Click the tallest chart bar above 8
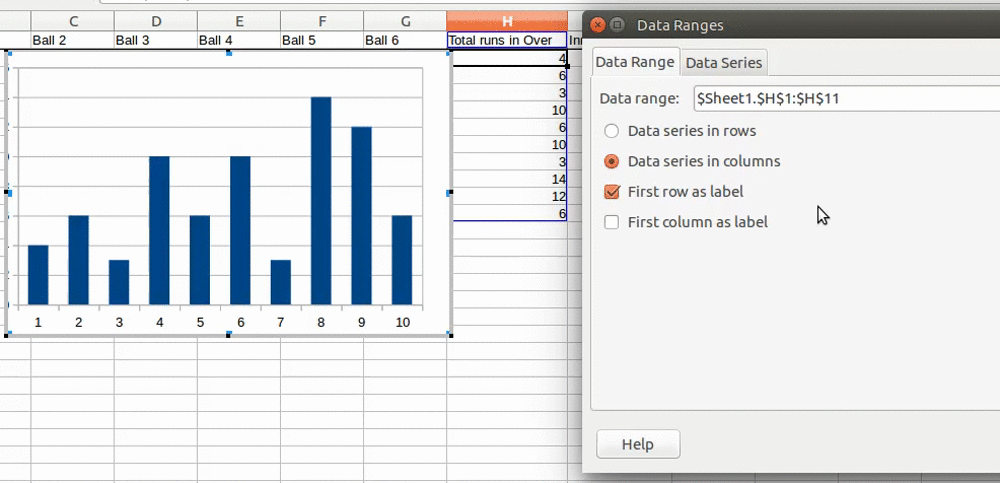This screenshot has width=1000, height=483. coord(321,200)
